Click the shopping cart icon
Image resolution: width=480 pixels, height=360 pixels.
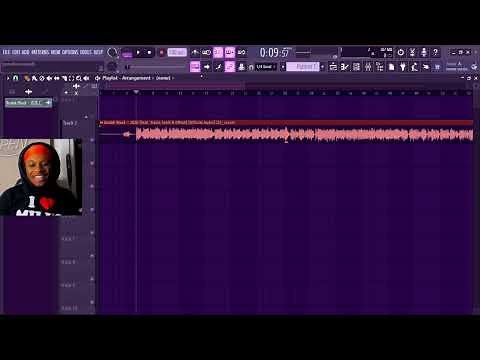point(437,67)
